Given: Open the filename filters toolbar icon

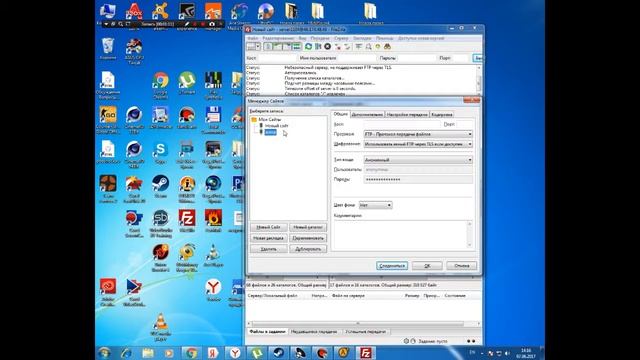Looking at the screenshot, I should pos(358,47).
